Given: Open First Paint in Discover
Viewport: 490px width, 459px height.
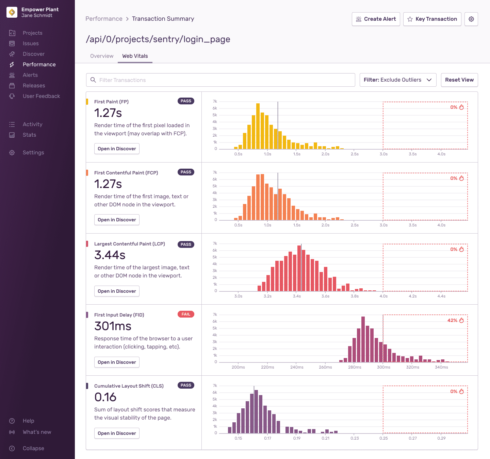Looking at the screenshot, I should 117,149.
